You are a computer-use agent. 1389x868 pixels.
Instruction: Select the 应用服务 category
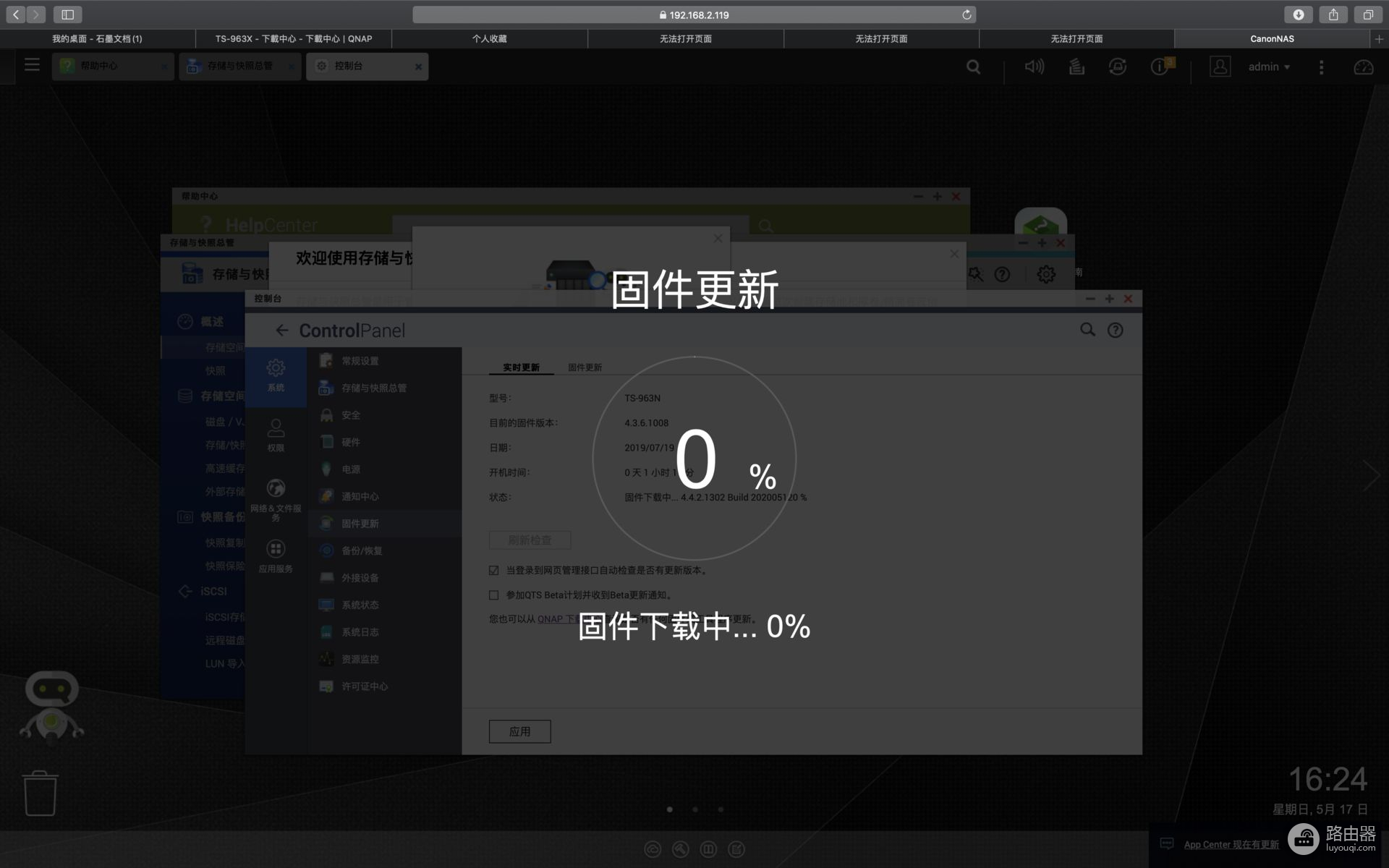click(276, 556)
